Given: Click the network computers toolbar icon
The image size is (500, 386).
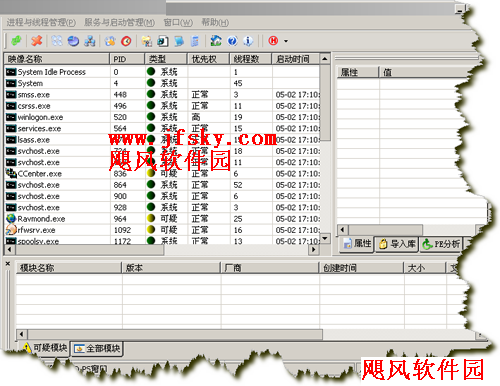Looking at the screenshot, I should tap(90, 41).
